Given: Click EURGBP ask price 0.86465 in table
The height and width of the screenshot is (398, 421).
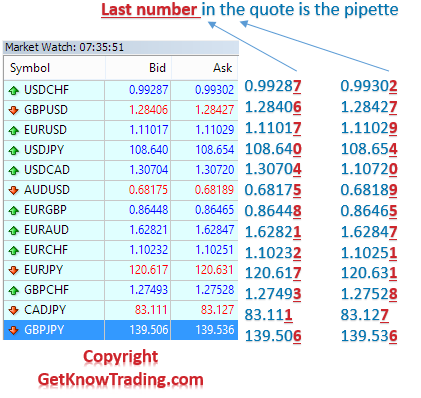Looking at the screenshot, I should (x=214, y=210).
